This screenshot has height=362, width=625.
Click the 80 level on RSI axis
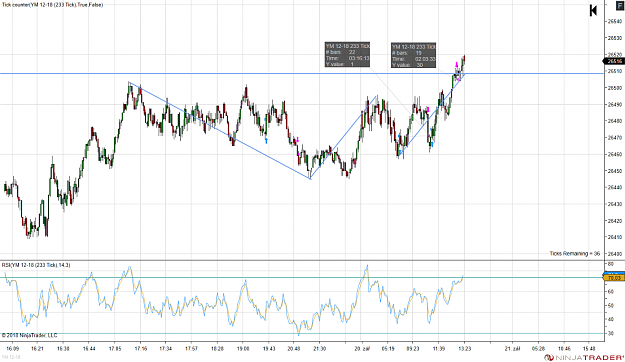(x=610, y=264)
